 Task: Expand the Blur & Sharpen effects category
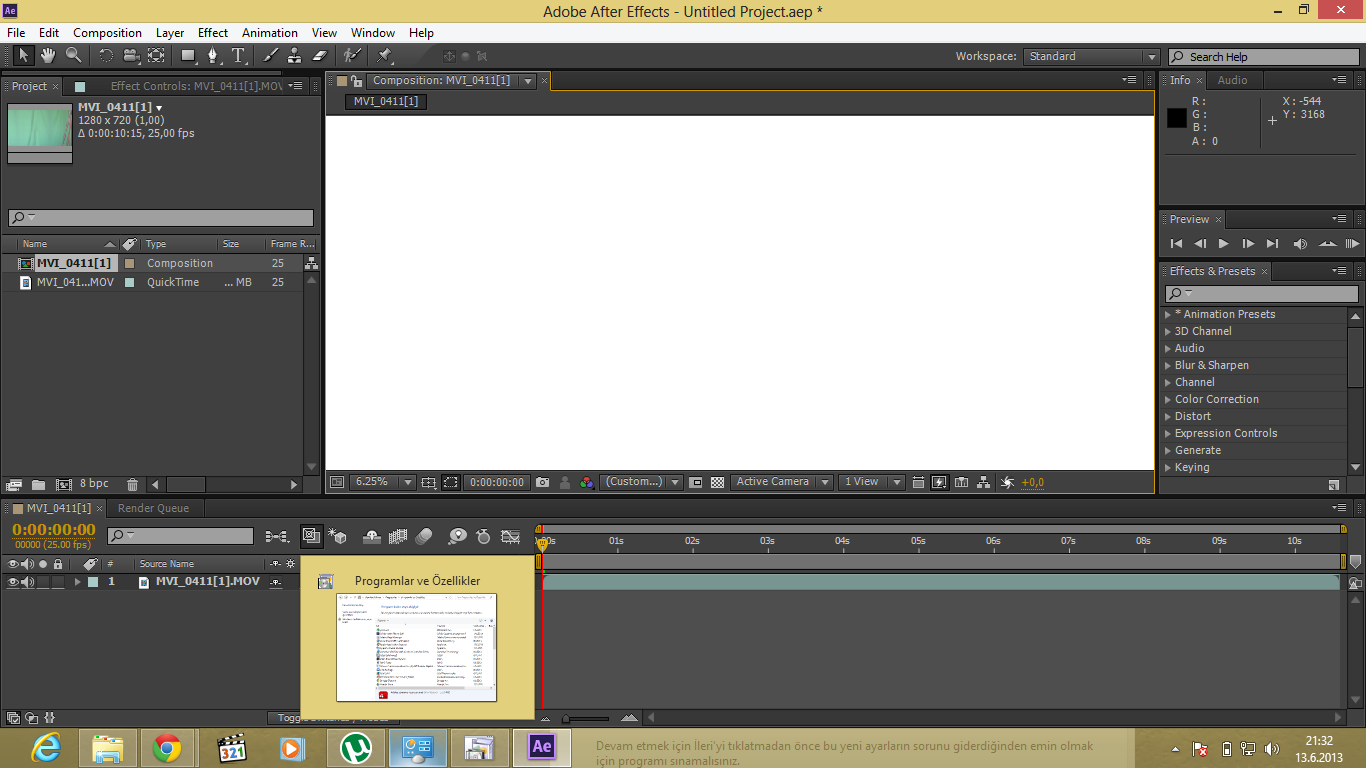1168,365
